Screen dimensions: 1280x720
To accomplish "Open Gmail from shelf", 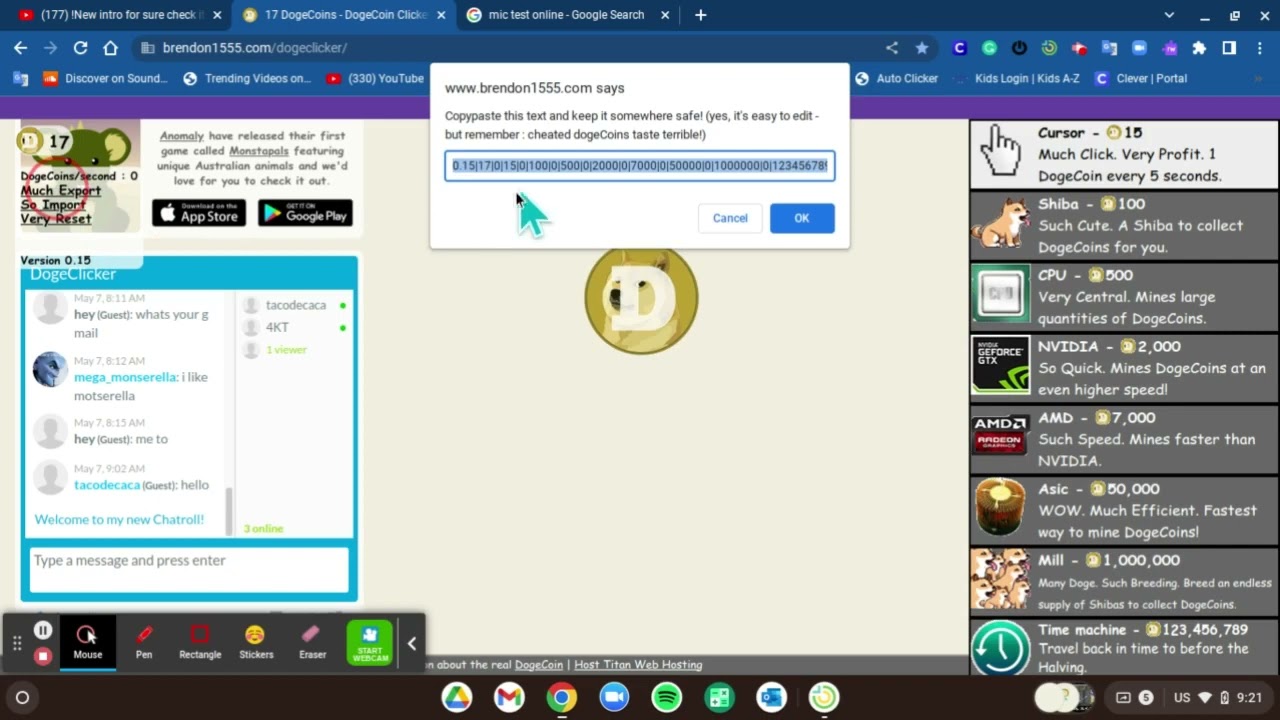I will (509, 697).
